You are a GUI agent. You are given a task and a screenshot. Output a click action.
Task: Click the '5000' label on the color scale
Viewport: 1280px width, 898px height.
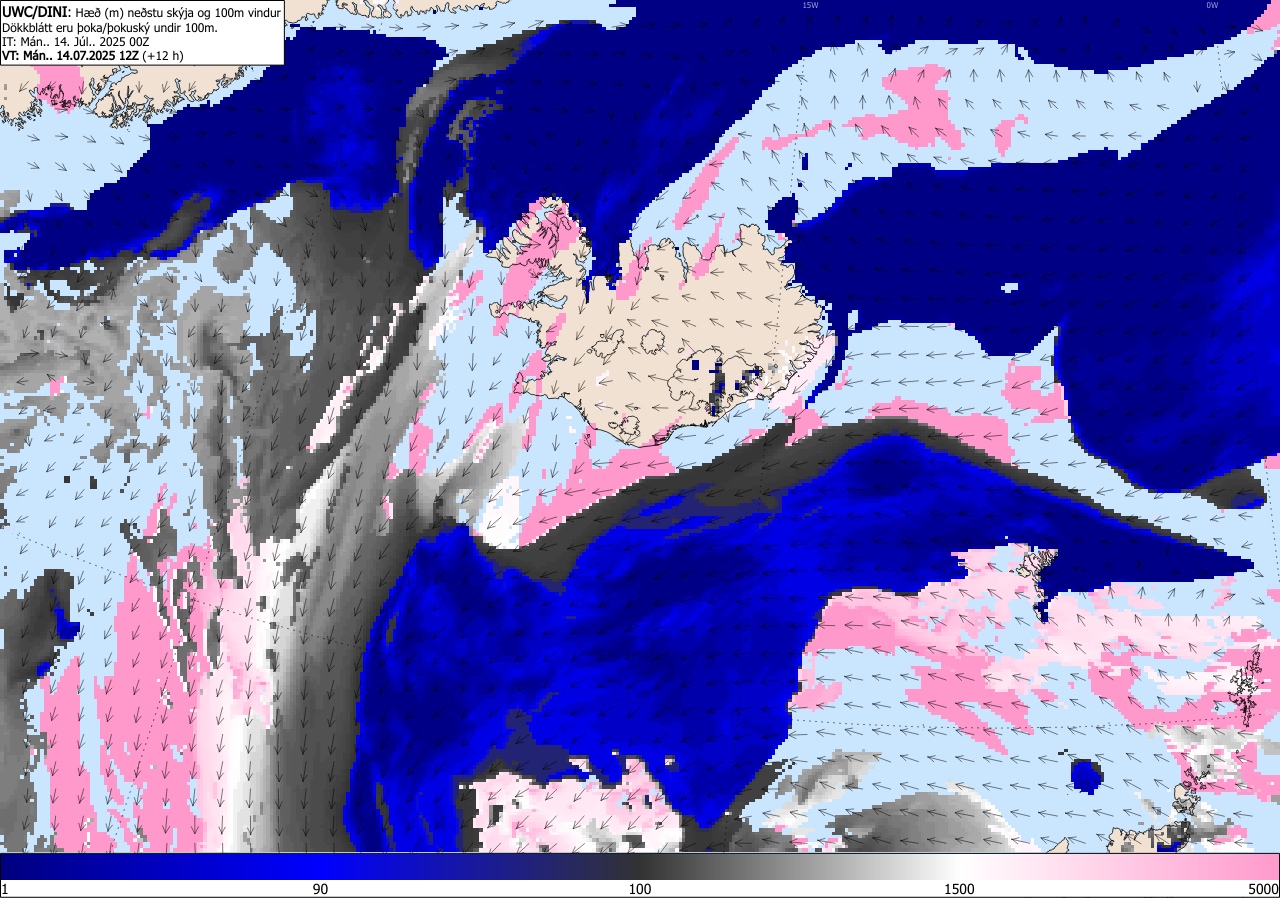tap(1262, 889)
